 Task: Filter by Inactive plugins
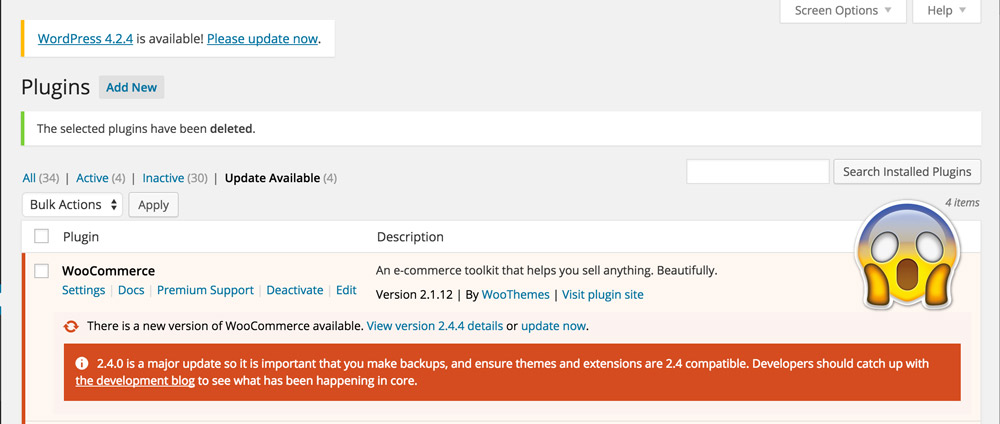pyautogui.click(x=163, y=178)
